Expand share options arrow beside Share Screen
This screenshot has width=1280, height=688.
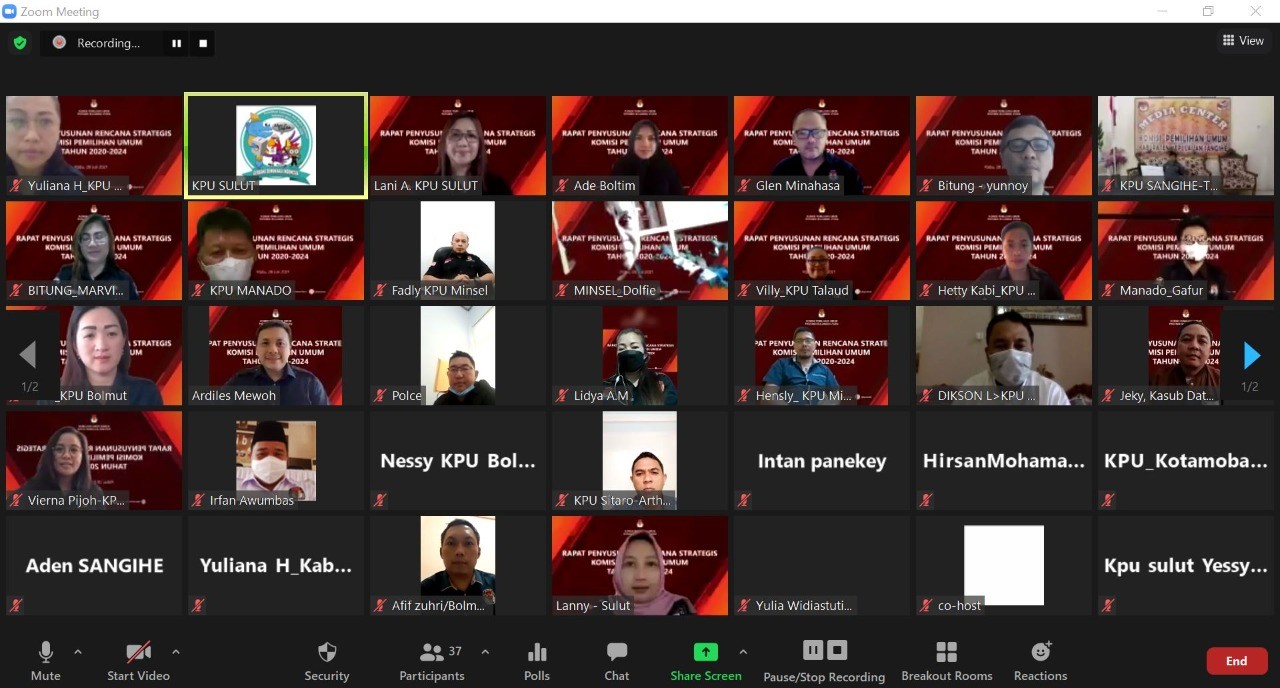[743, 652]
